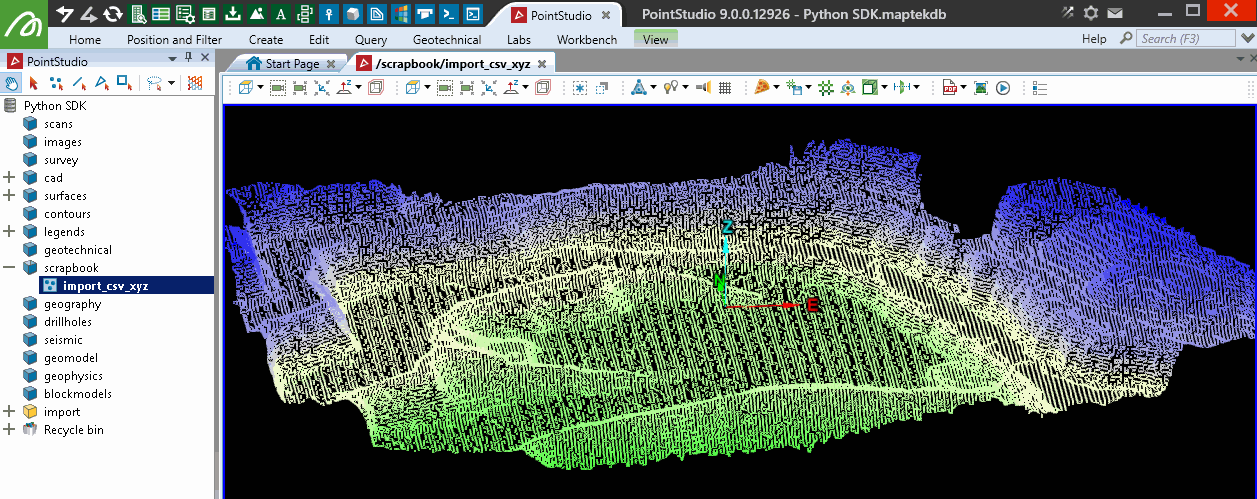Open the PDF export dropdown arrow

coord(963,88)
